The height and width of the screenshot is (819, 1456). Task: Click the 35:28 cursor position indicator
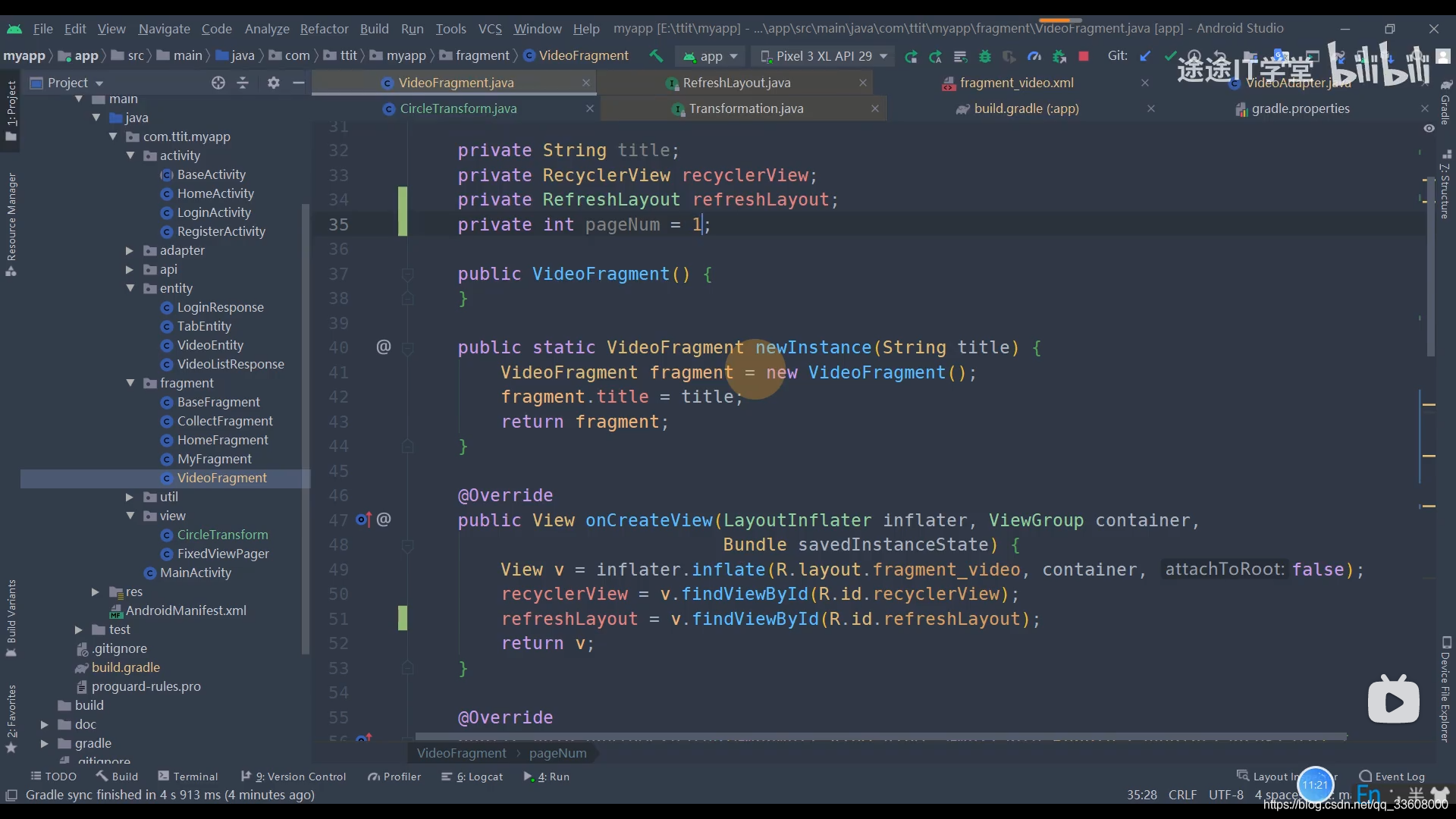(1141, 795)
